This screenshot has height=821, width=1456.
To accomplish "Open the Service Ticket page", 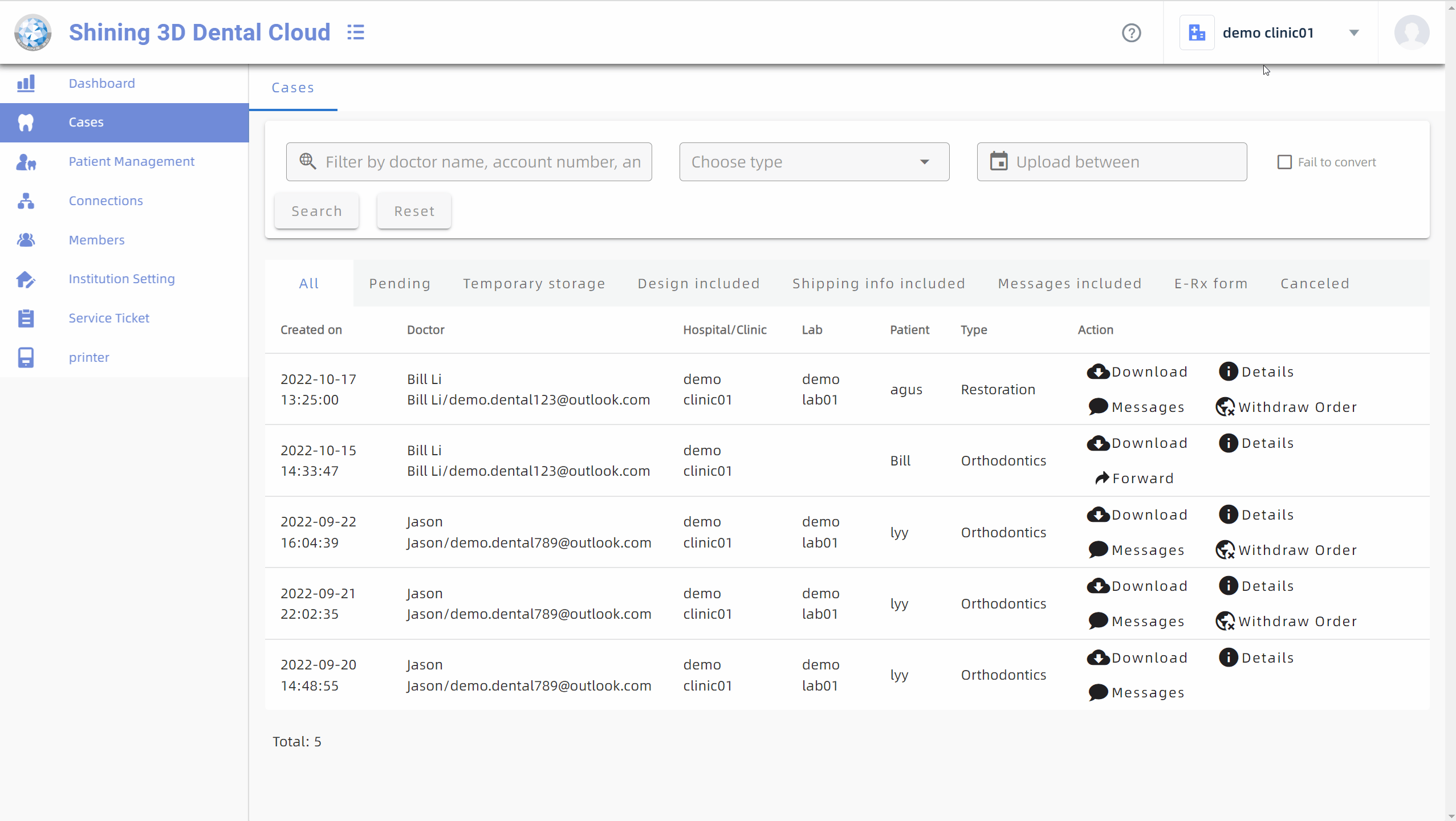I will 108,318.
